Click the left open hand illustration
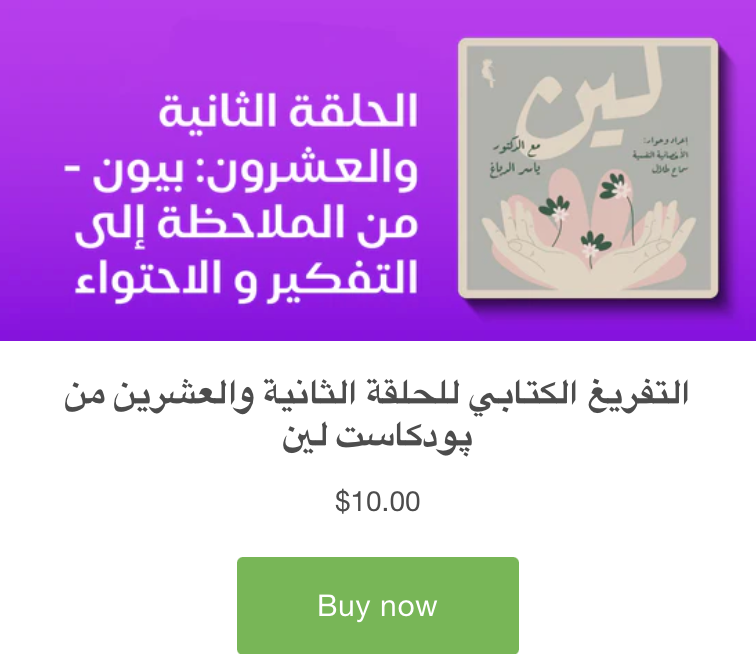 click(x=533, y=243)
